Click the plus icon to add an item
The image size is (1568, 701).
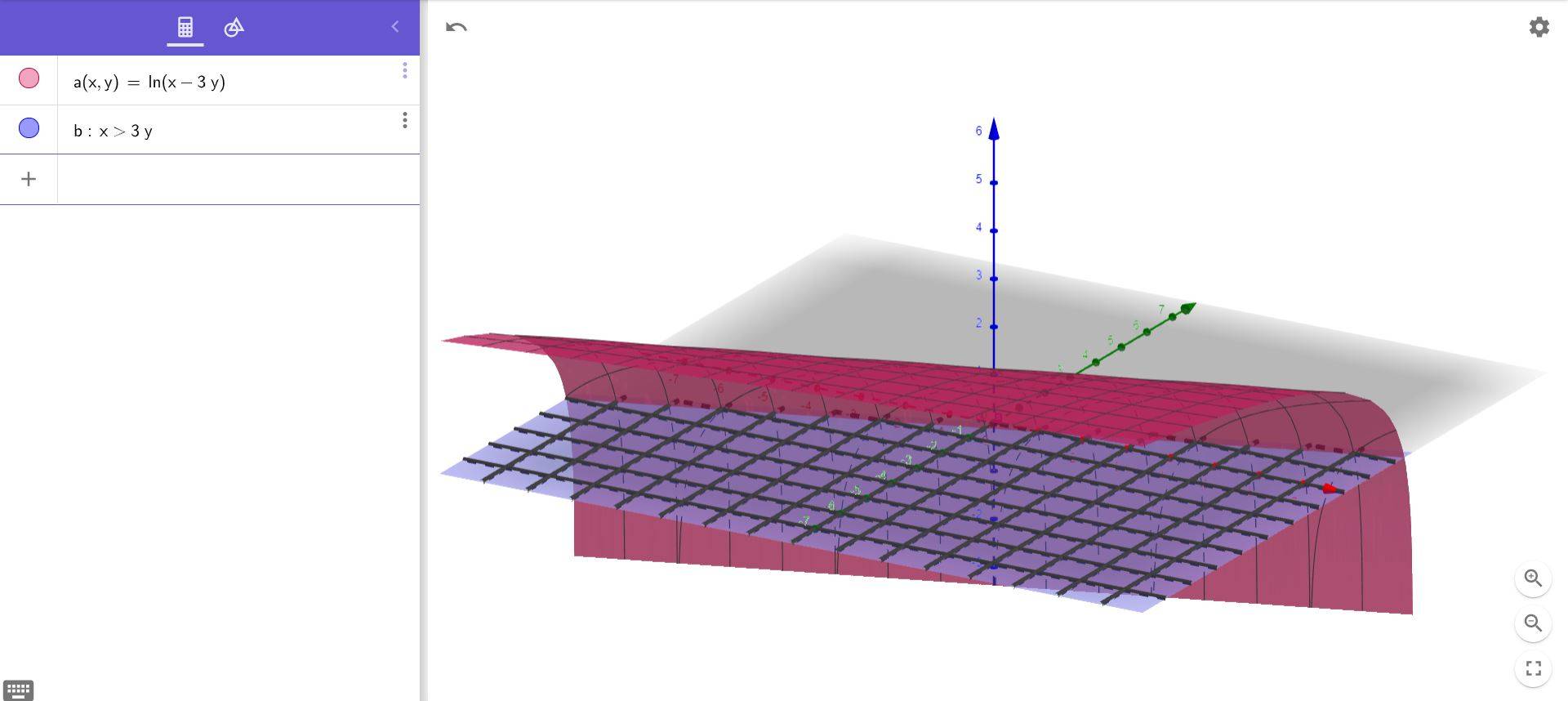point(29,179)
